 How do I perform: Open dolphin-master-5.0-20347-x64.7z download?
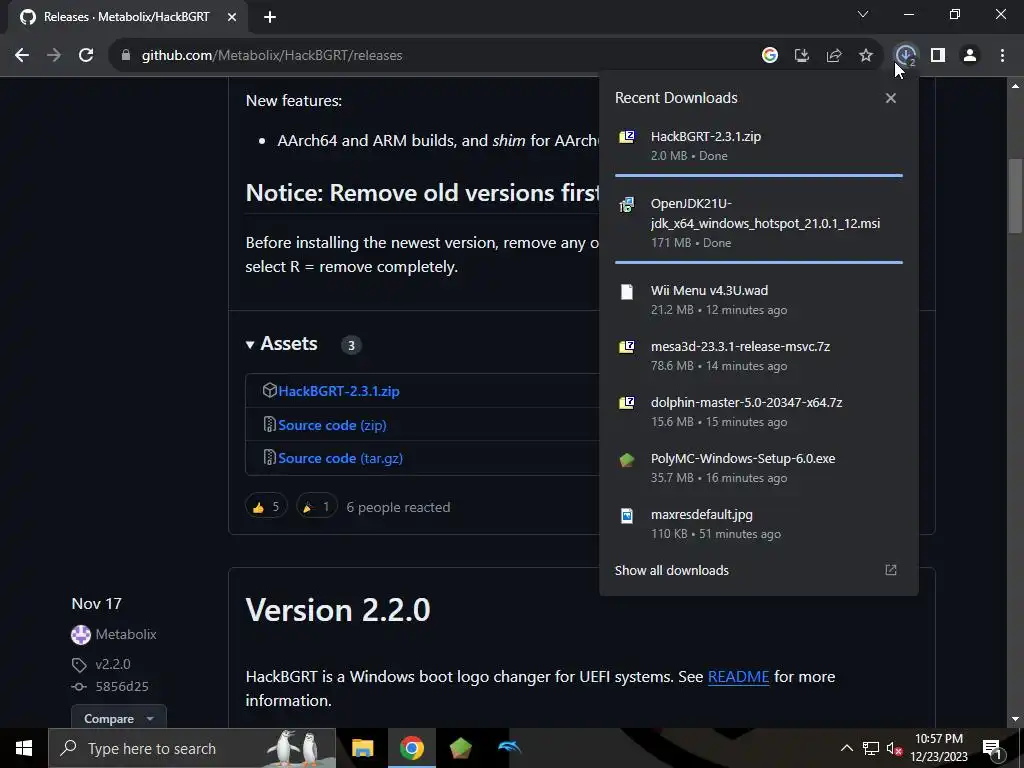[x=758, y=412]
